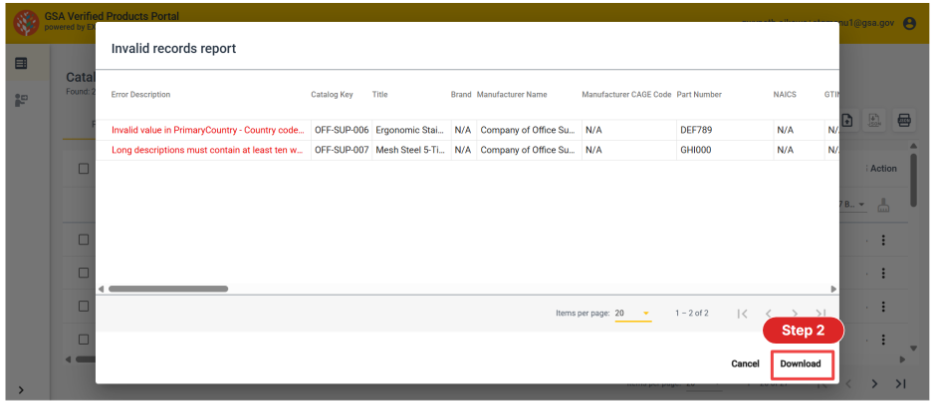Click the GHI000 part number cell

pos(724,150)
